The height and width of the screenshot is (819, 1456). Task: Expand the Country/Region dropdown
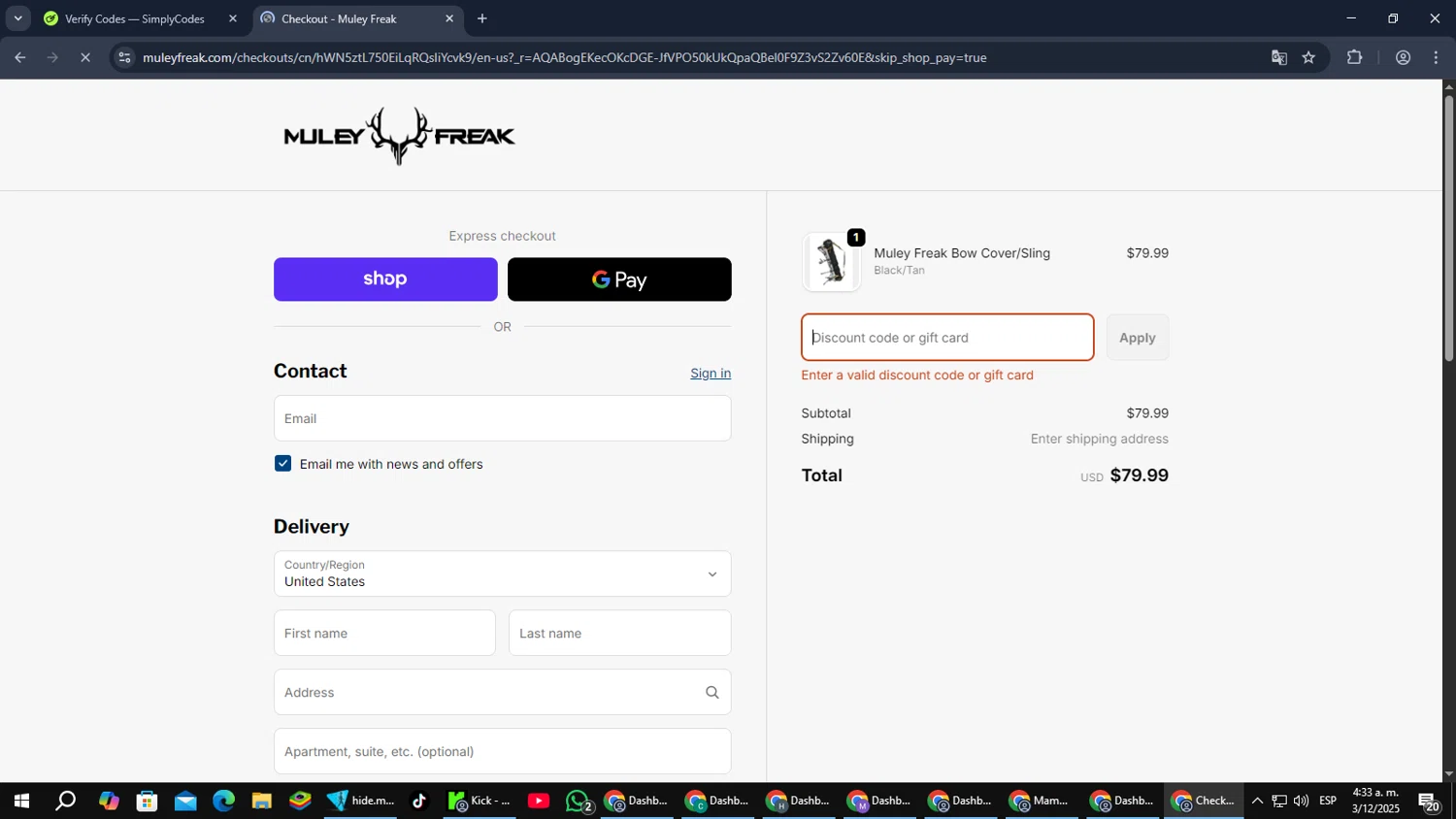[502, 573]
